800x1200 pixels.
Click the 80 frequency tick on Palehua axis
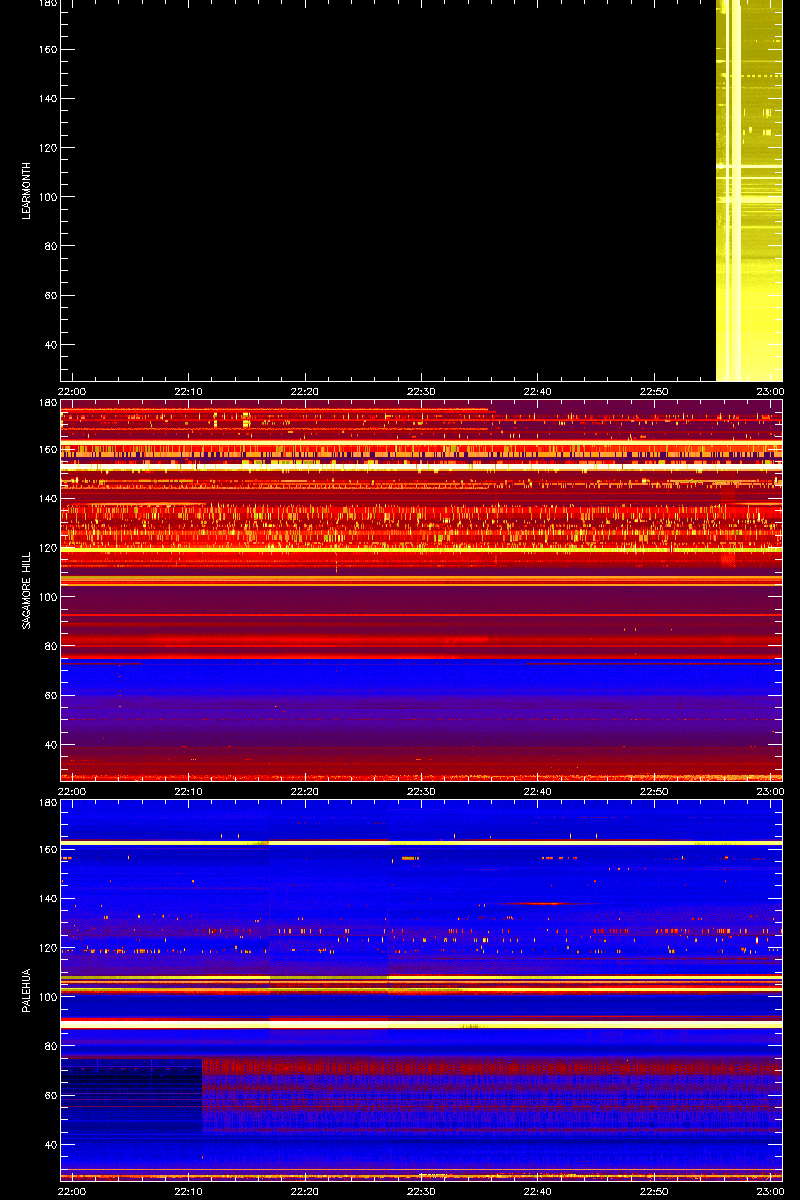point(51,1046)
